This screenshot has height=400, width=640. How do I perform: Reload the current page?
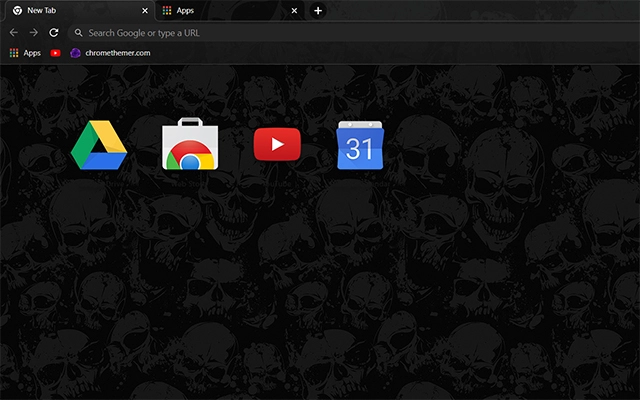pos(54,33)
